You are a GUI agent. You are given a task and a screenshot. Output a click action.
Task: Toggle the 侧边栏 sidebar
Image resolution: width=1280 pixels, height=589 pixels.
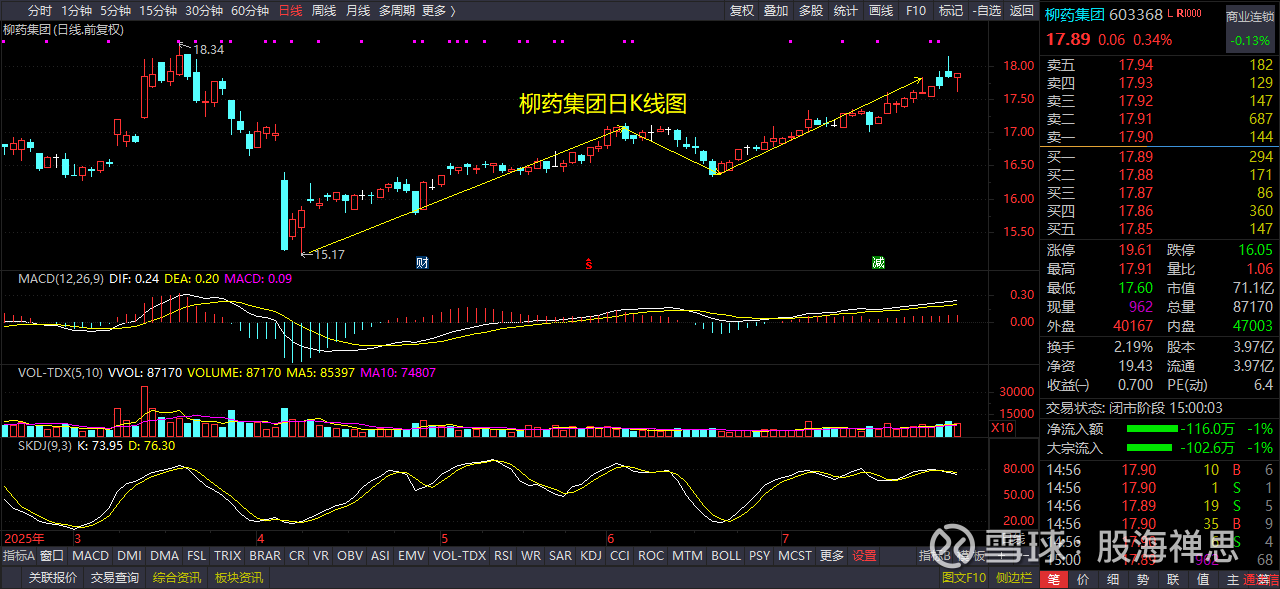[x=1013, y=578]
